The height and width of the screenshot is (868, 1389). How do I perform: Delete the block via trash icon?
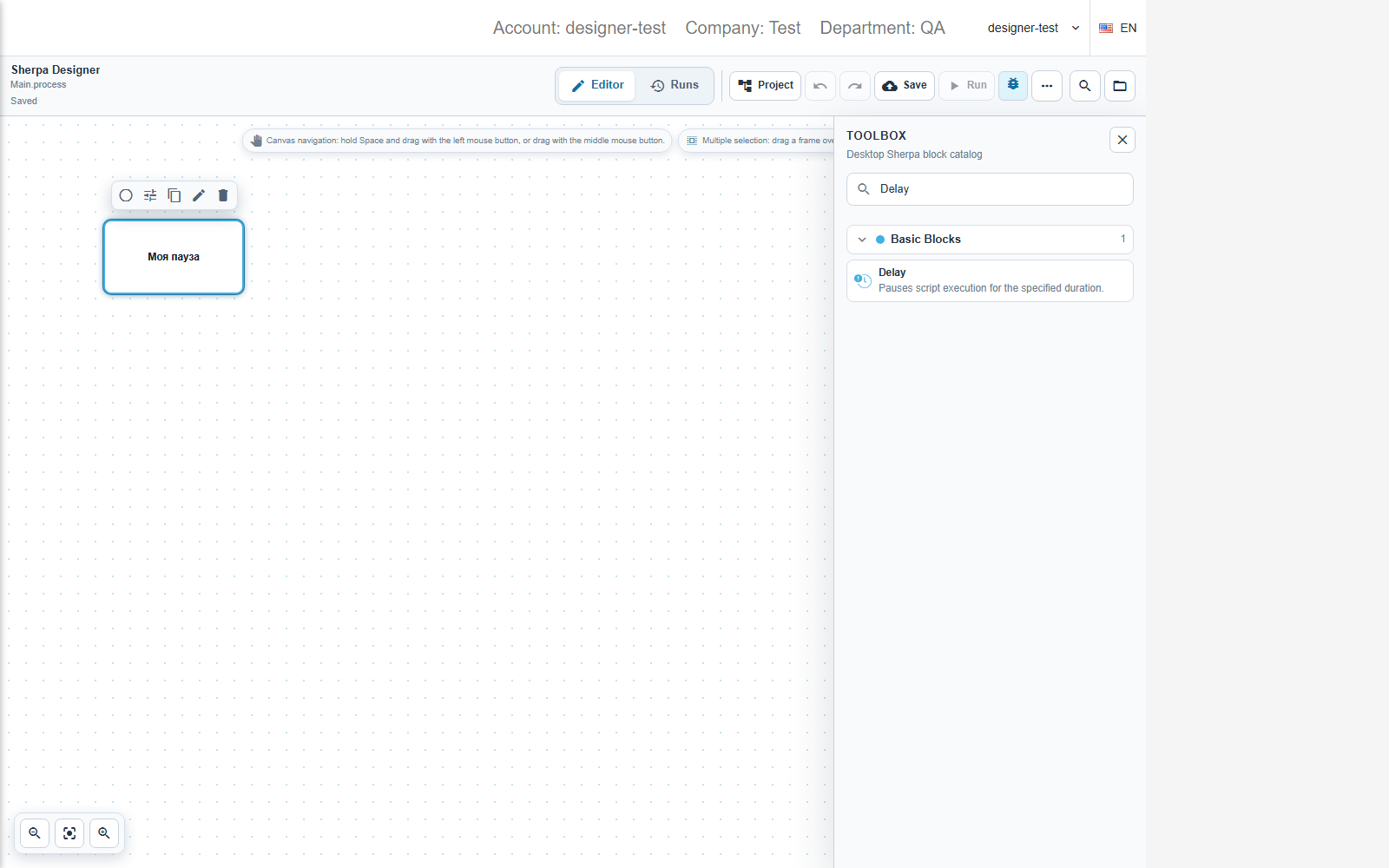point(223,195)
